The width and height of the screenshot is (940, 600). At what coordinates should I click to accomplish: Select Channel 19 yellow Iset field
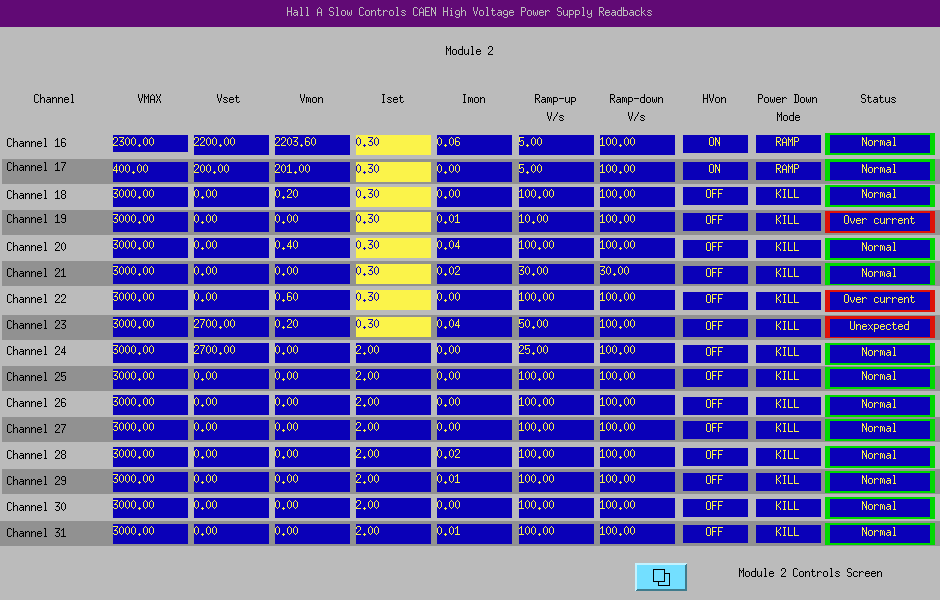[x=393, y=222]
